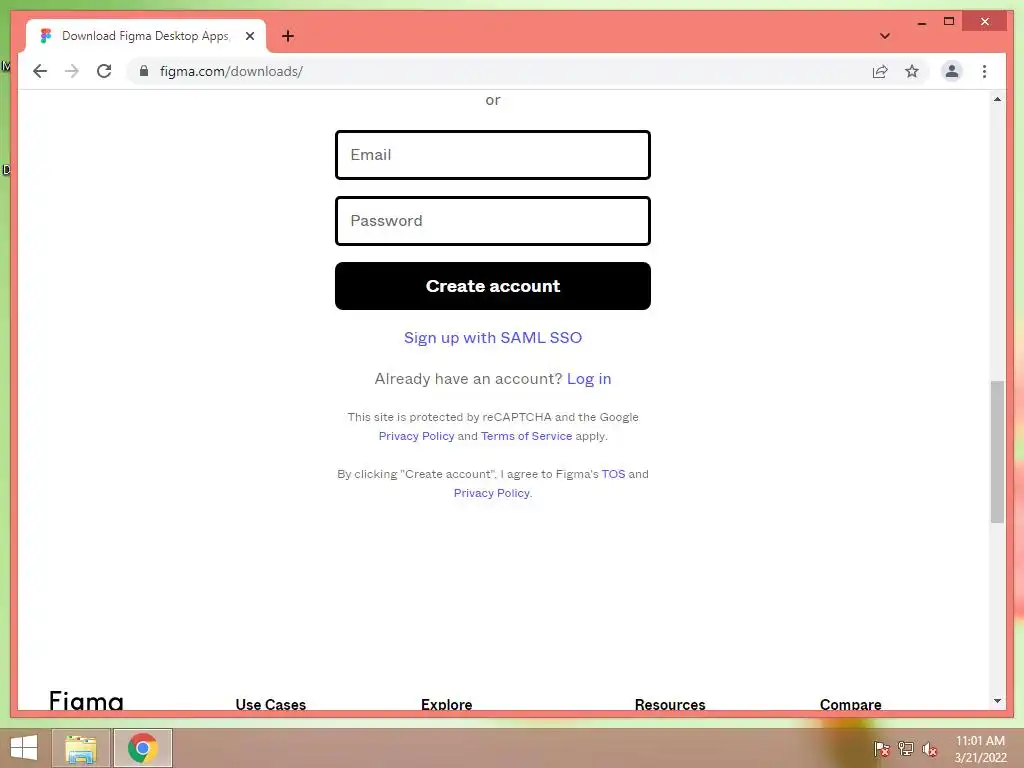Open a new tab with the plus button
The height and width of the screenshot is (768, 1024).
coord(287,36)
